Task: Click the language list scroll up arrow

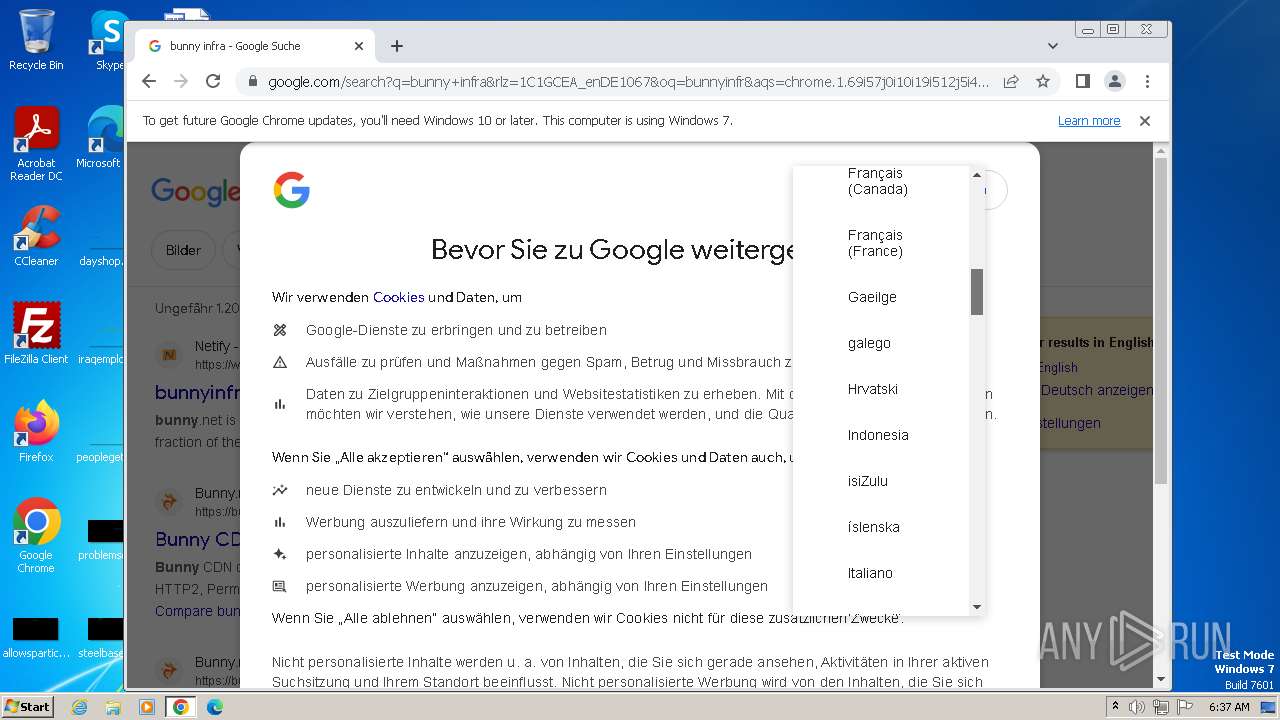Action: point(977,174)
